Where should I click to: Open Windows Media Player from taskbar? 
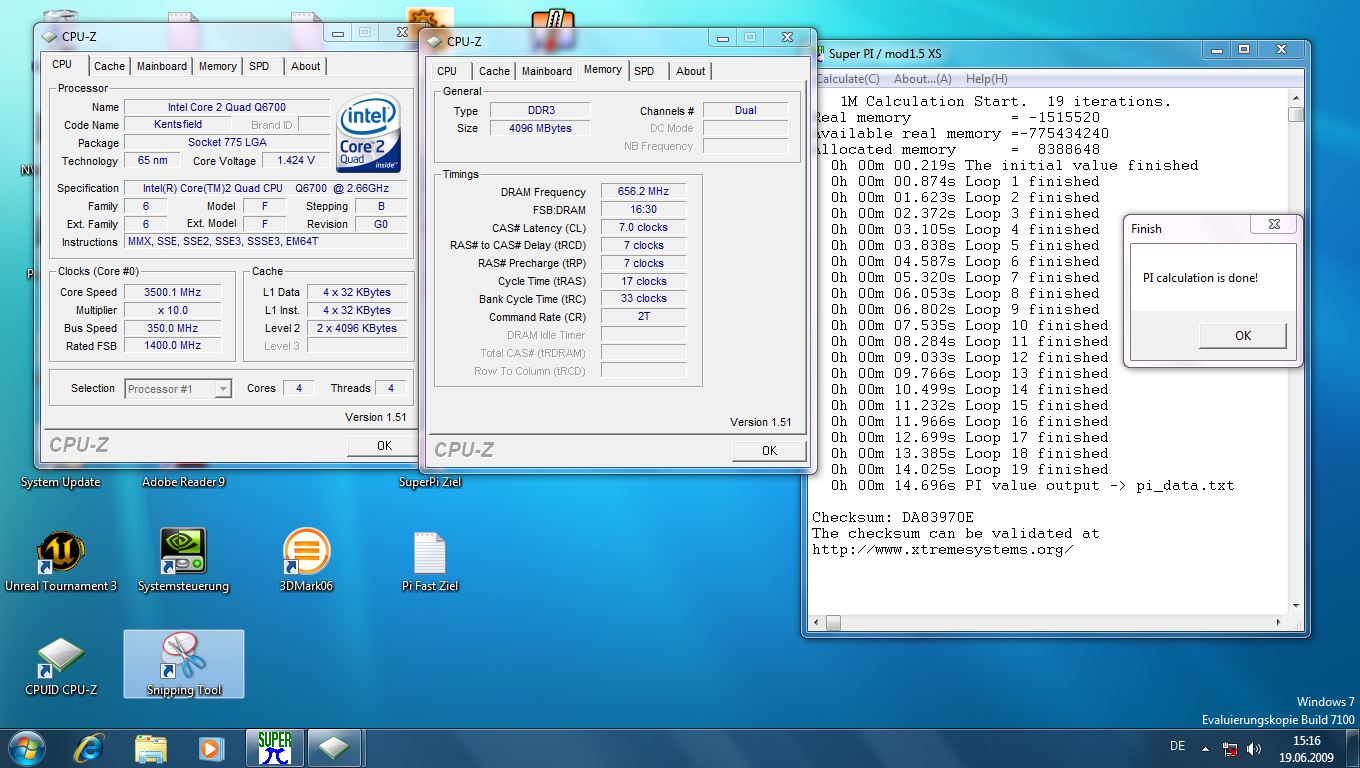(210, 747)
